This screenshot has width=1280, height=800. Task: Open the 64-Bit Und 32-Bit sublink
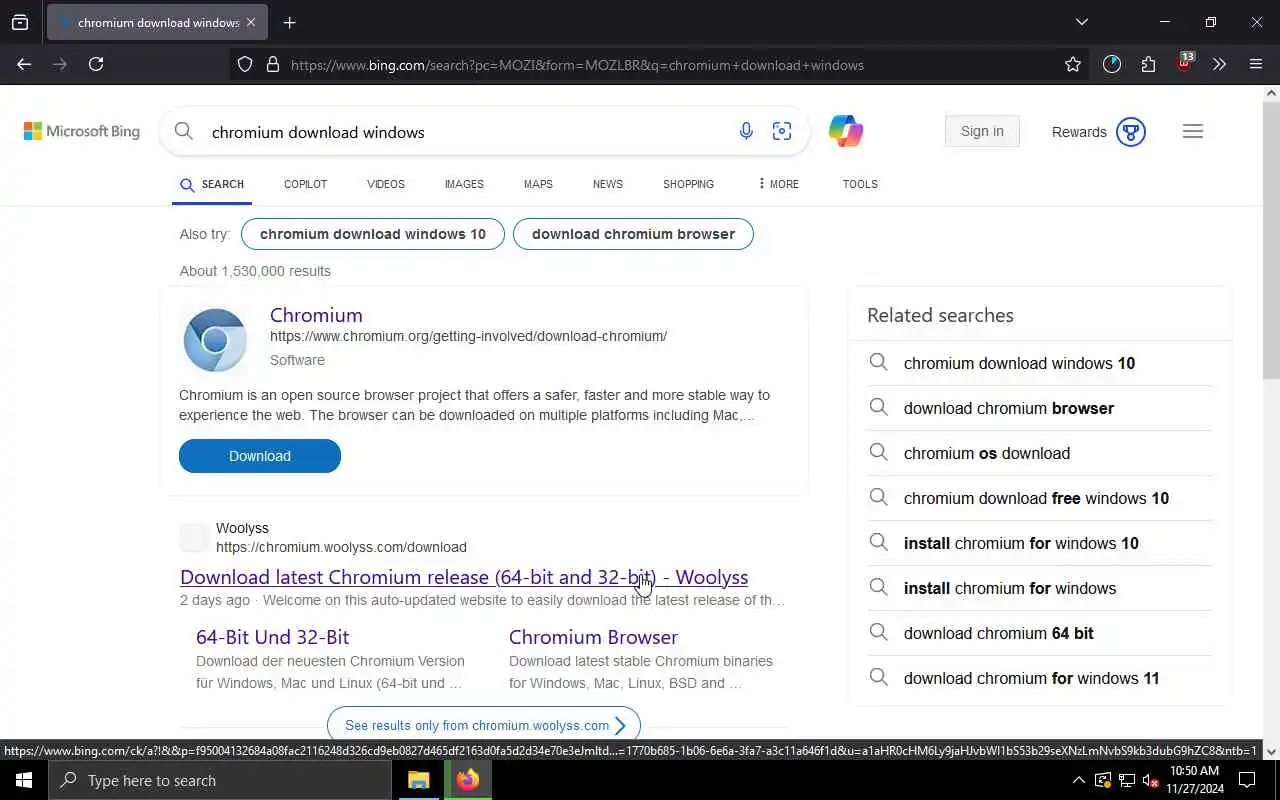272,637
